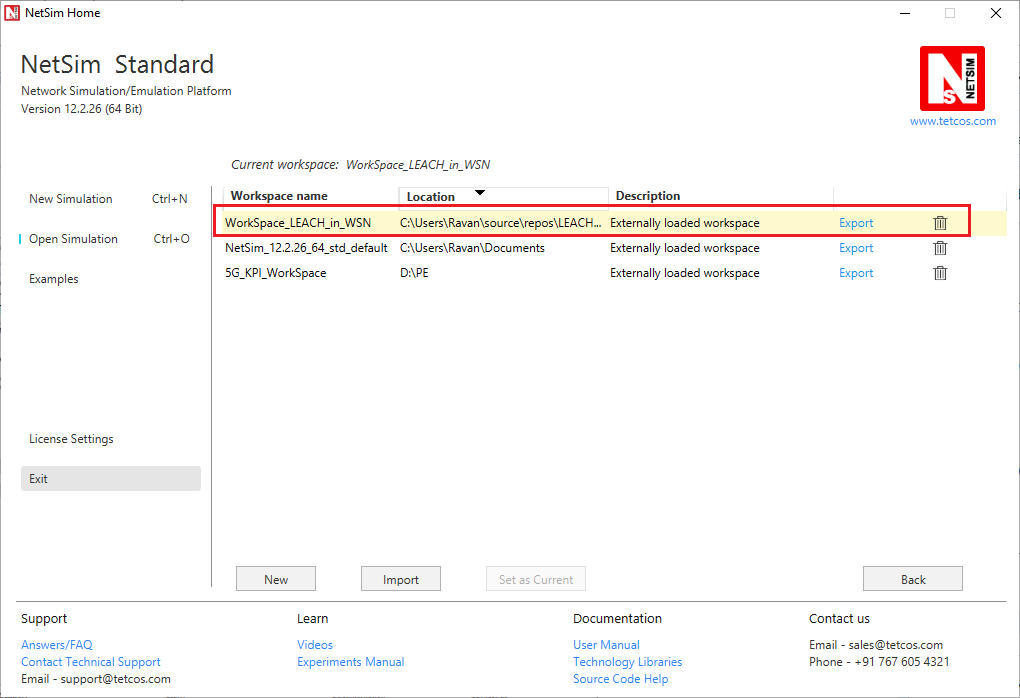Click the Import workspace button

tap(401, 579)
